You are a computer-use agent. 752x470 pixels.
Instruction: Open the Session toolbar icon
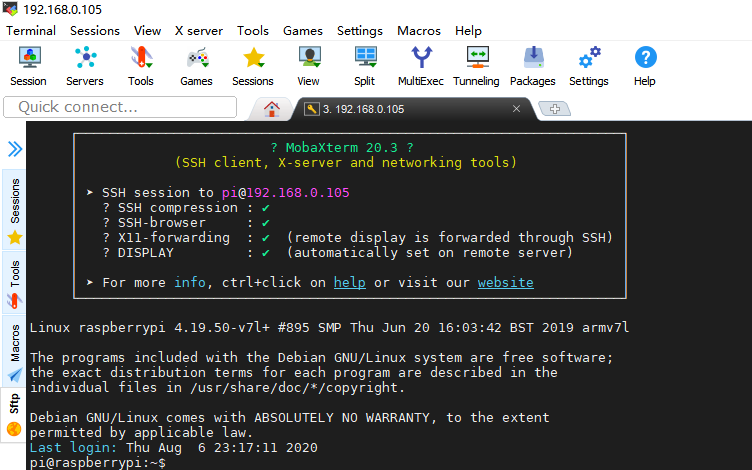pyautogui.click(x=29, y=66)
